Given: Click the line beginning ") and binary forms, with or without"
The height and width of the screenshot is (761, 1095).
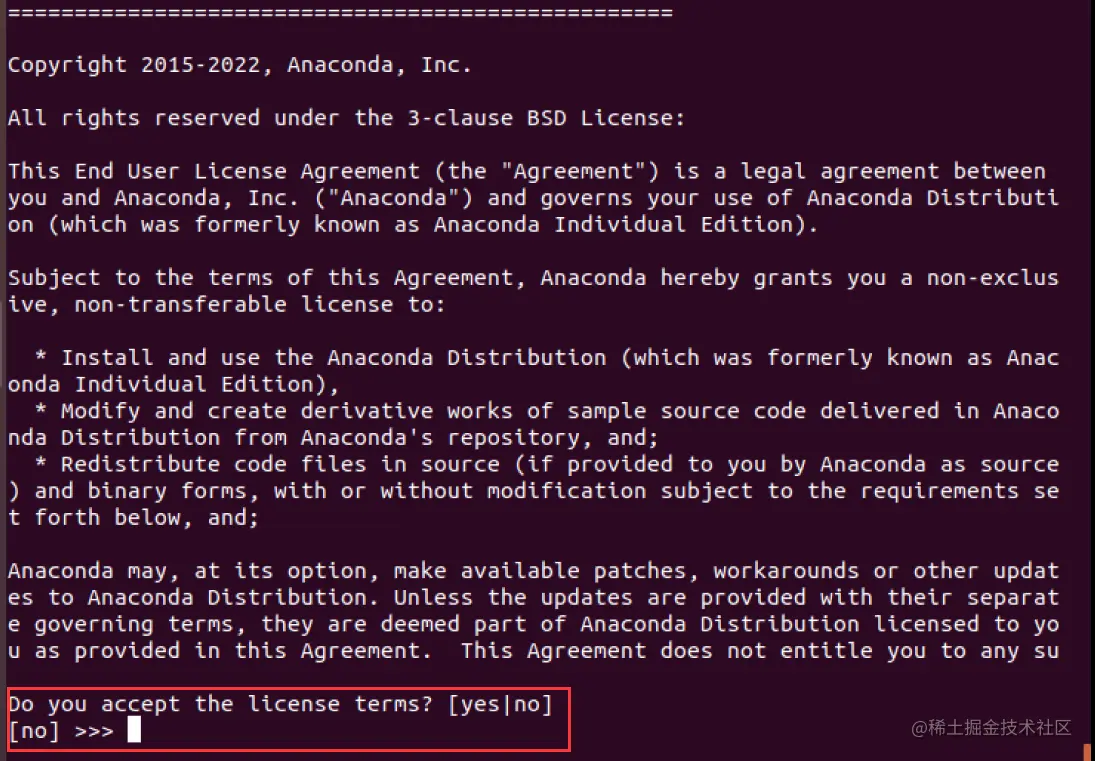Looking at the screenshot, I should click(534, 491).
